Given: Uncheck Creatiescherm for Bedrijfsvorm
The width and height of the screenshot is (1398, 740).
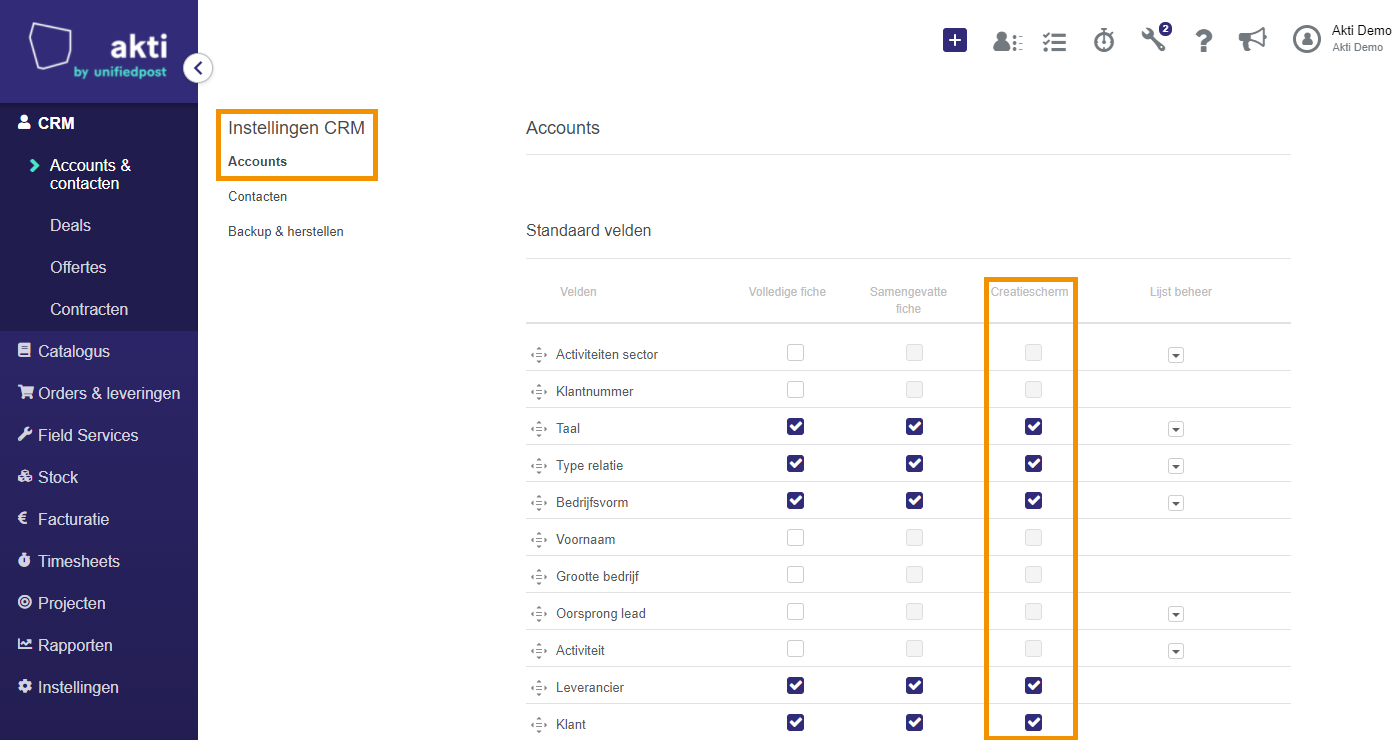Looking at the screenshot, I should pyautogui.click(x=1033, y=500).
